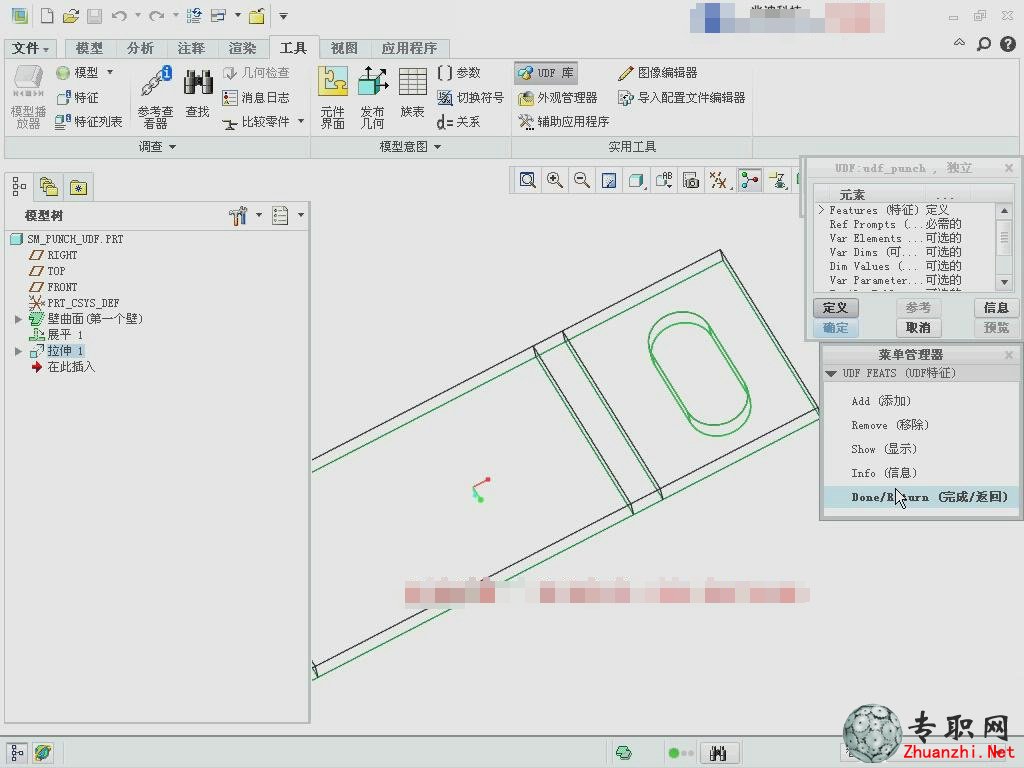Toggle the UDF 库 library button
This screenshot has width=1024, height=768.
(545, 72)
